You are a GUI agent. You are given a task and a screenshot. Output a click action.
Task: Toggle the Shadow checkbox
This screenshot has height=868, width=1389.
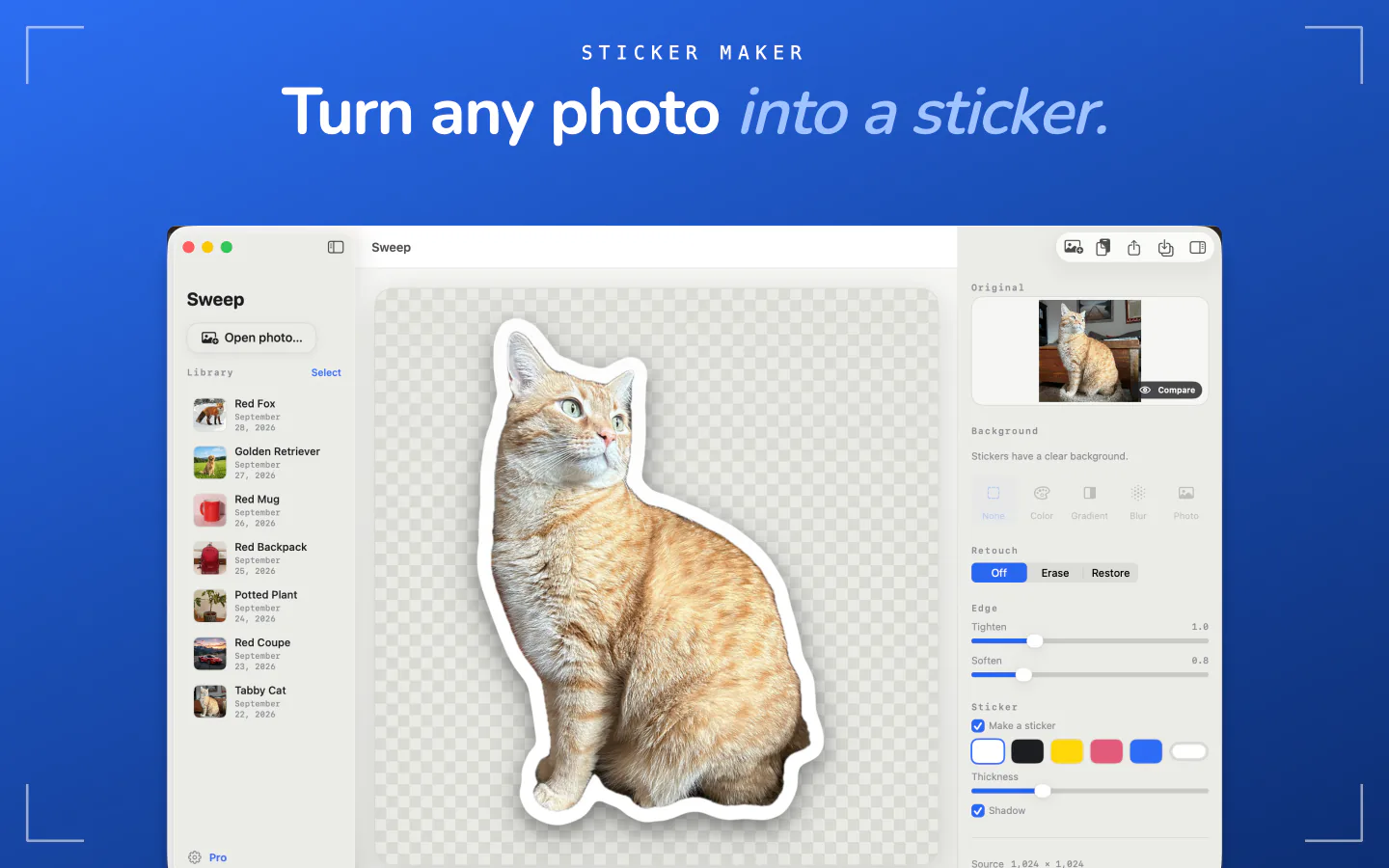point(978,811)
